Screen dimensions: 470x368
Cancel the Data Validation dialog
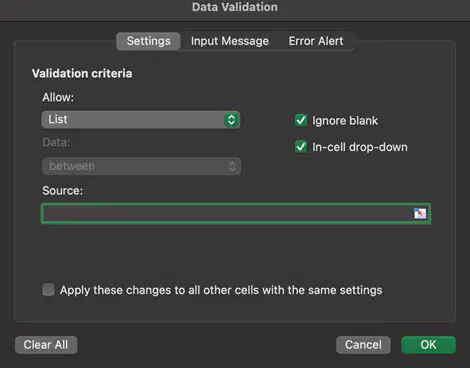(x=363, y=345)
